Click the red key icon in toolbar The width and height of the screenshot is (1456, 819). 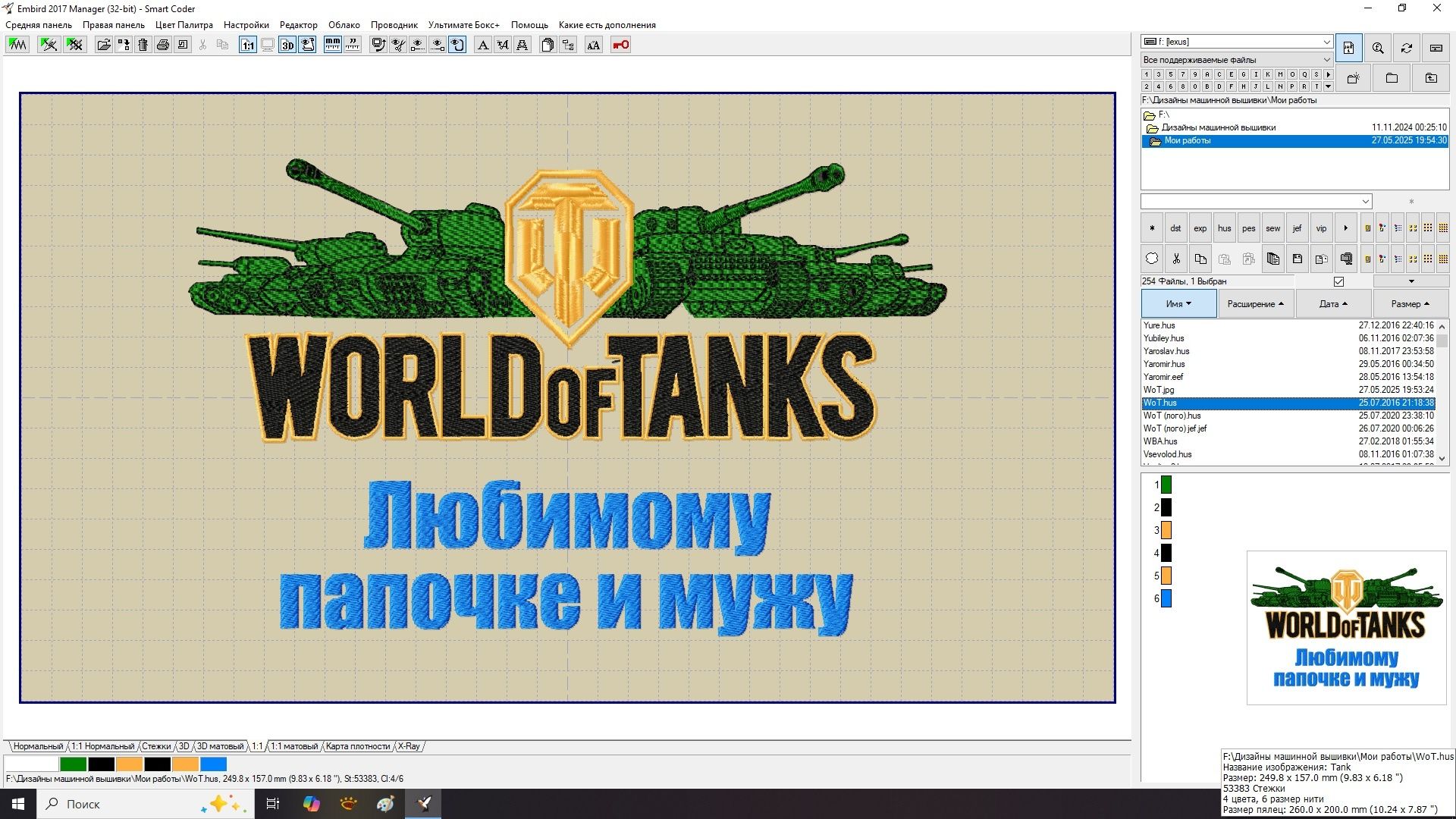pos(620,45)
